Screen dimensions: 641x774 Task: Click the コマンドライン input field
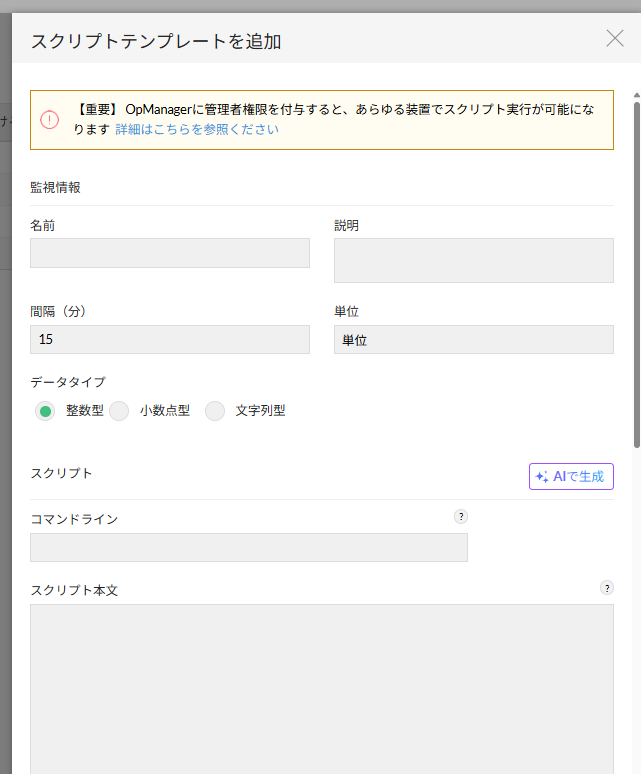point(249,547)
